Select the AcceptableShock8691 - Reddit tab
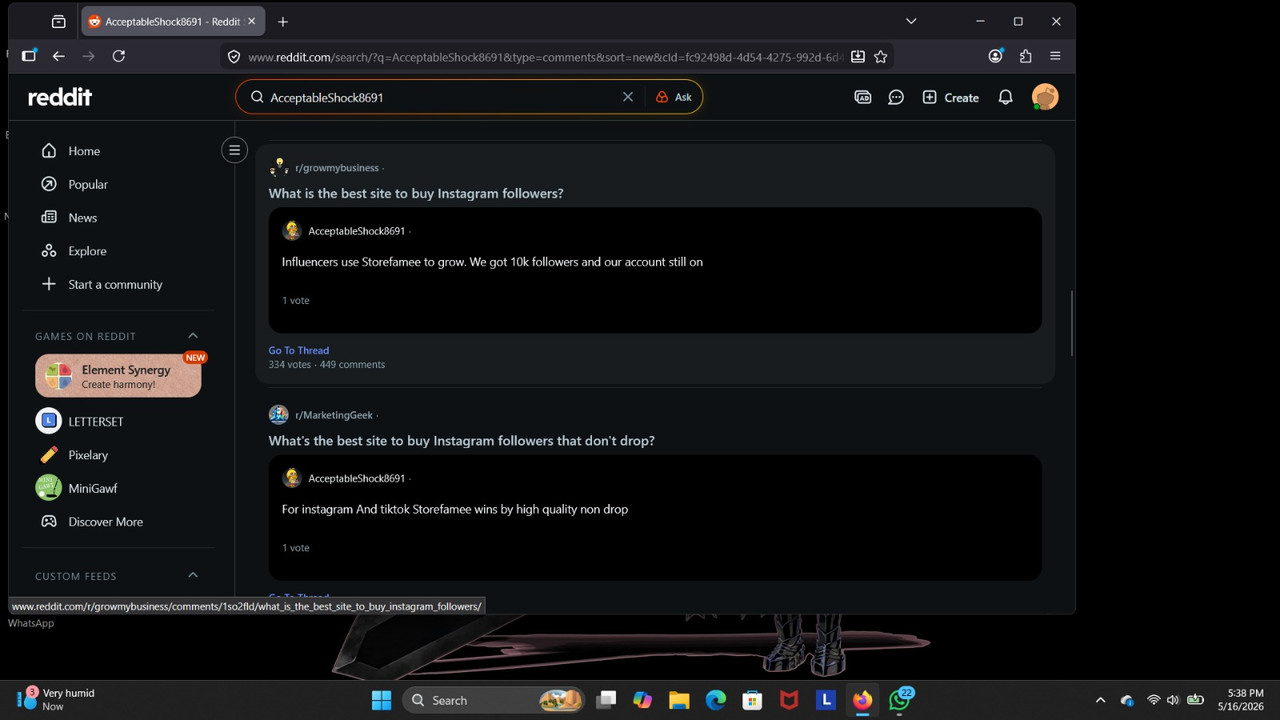This screenshot has width=1280, height=720. click(171, 21)
